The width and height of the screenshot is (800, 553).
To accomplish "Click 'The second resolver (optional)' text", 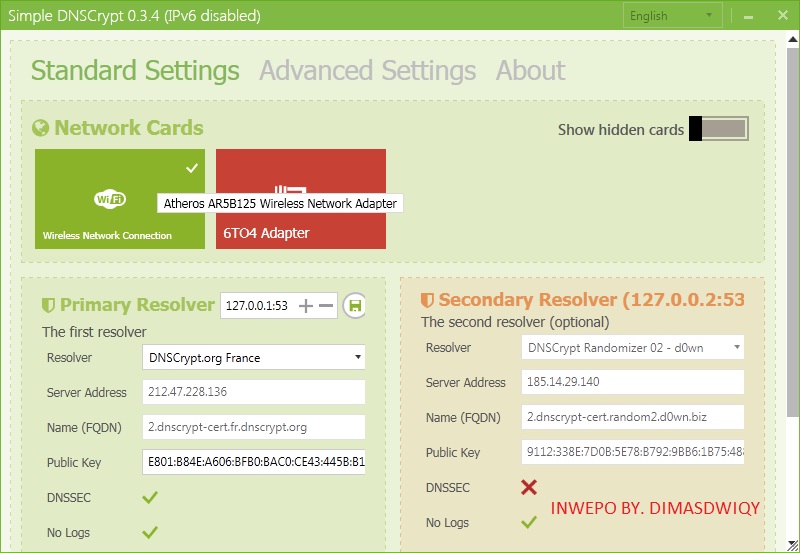I will (515, 322).
